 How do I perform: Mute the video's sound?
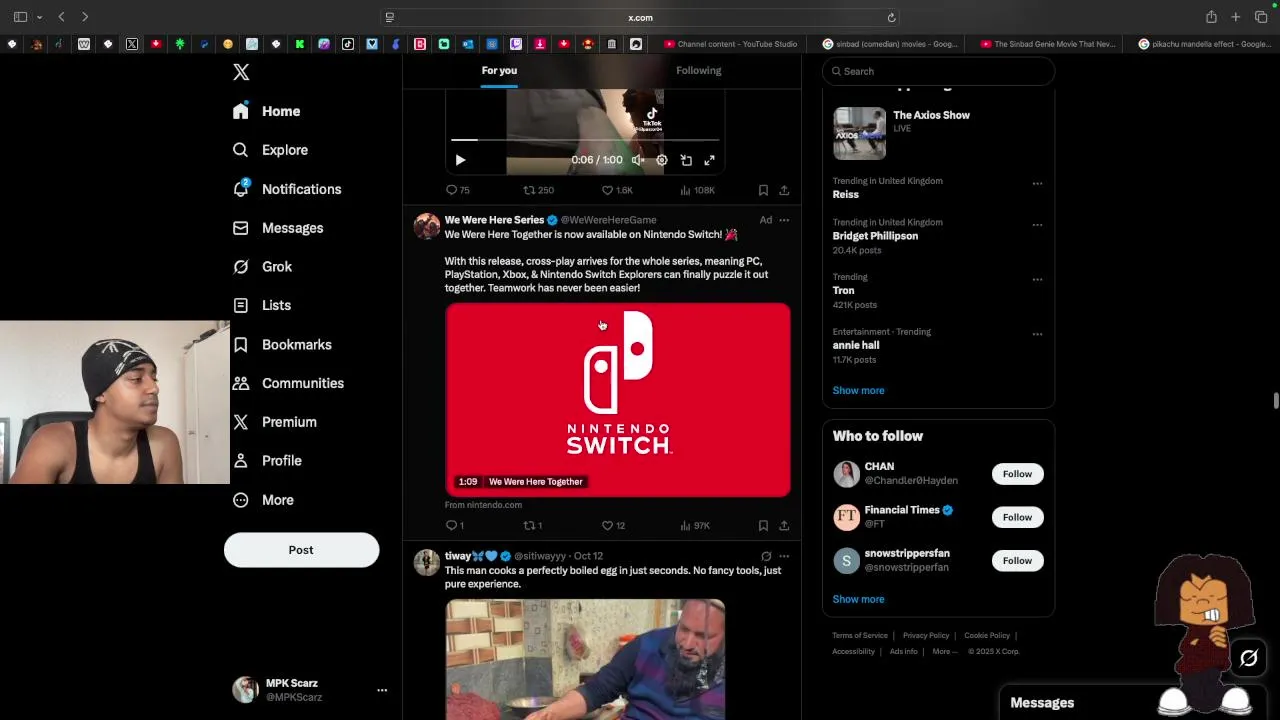coord(638,160)
